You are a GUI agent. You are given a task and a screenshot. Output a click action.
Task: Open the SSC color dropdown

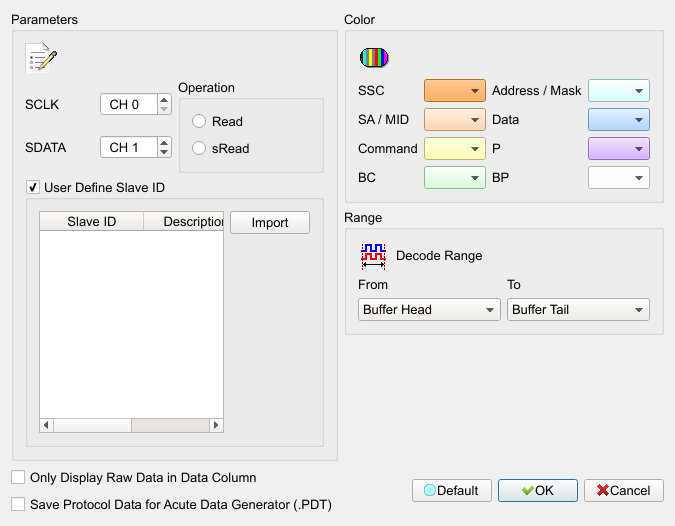click(x=455, y=90)
